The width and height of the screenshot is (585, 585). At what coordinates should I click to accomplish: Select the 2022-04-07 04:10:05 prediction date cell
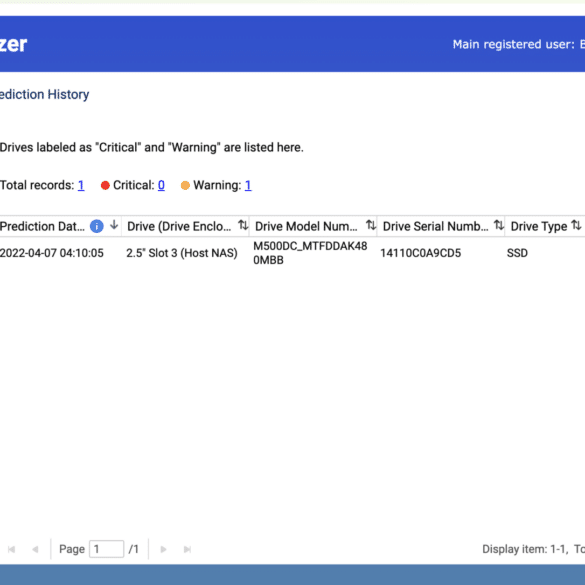click(x=52, y=253)
